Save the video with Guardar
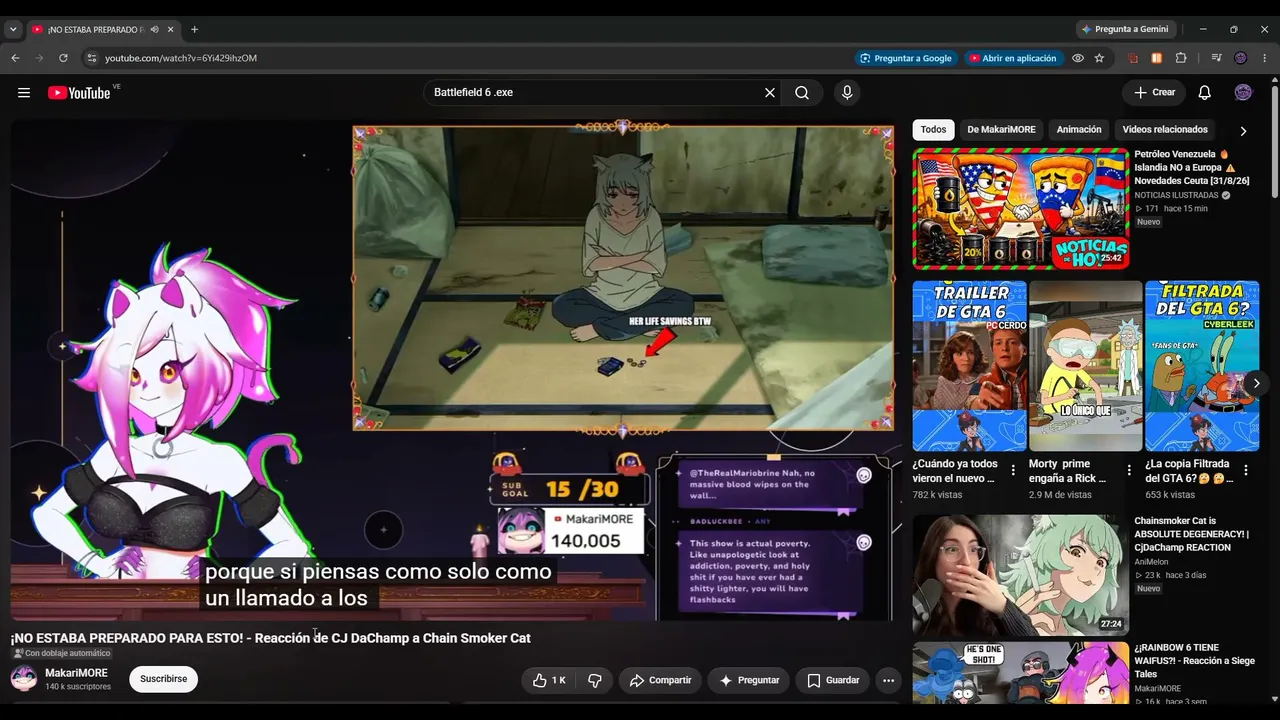Viewport: 1280px width, 720px height. click(x=833, y=680)
